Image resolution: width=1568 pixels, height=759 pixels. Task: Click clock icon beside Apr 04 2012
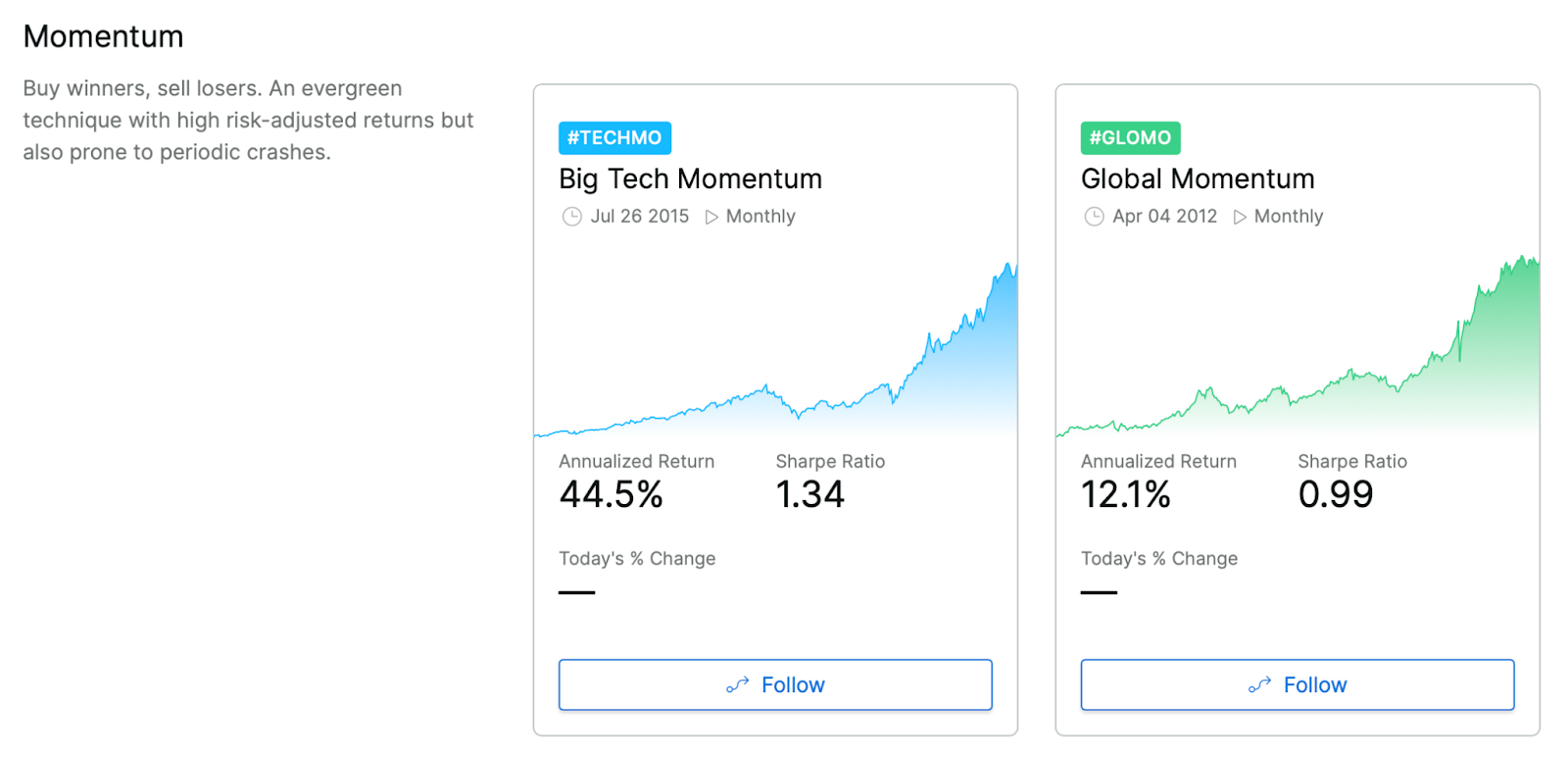tap(1094, 217)
